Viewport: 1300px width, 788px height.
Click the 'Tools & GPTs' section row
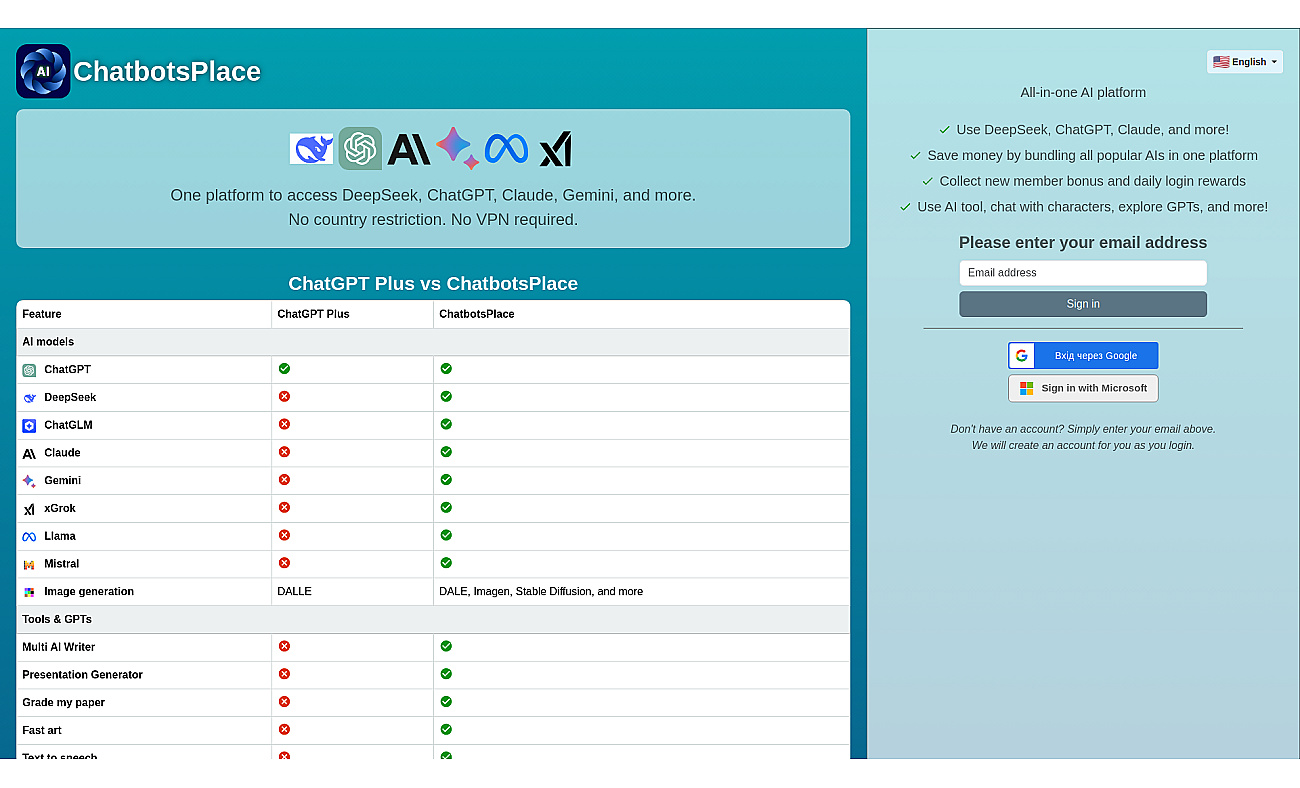(x=433, y=619)
